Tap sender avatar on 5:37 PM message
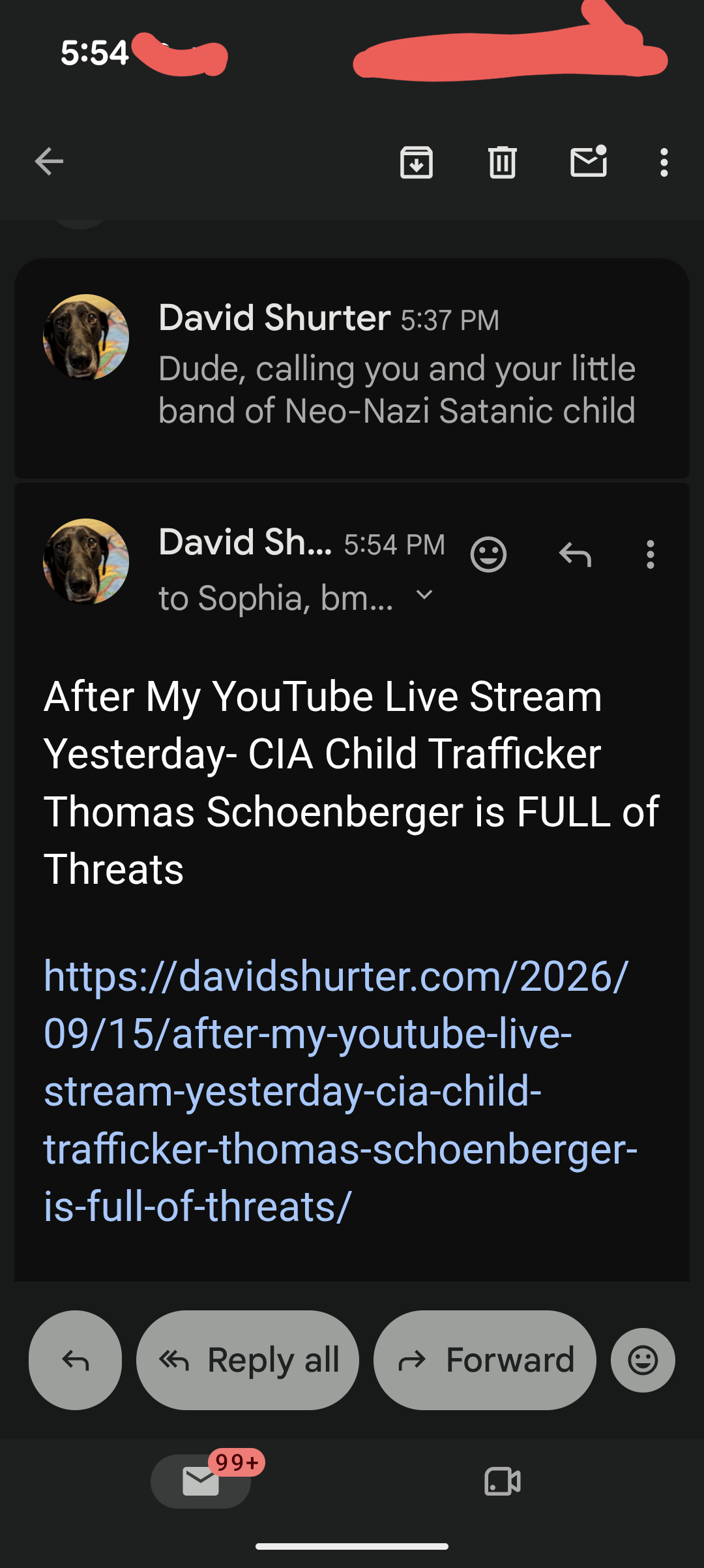The image size is (704, 1568). pos(86,337)
